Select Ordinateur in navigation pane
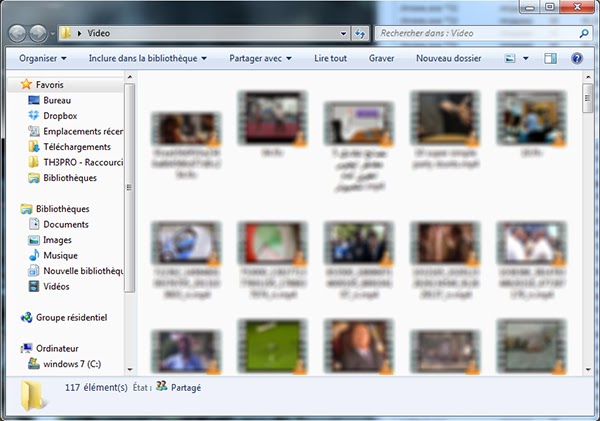The image size is (600, 421). point(57,348)
